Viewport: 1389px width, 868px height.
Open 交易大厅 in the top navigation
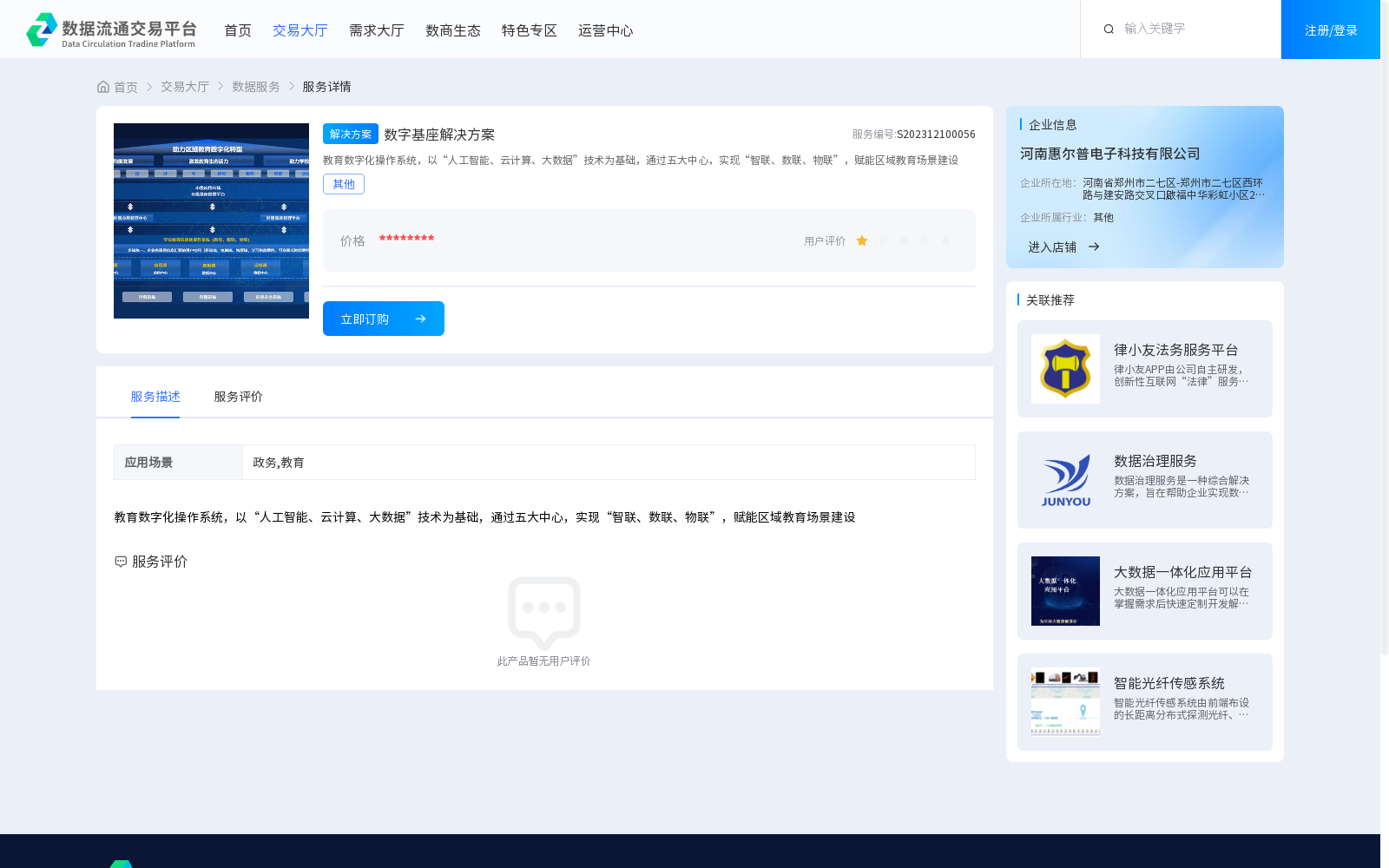point(300,30)
